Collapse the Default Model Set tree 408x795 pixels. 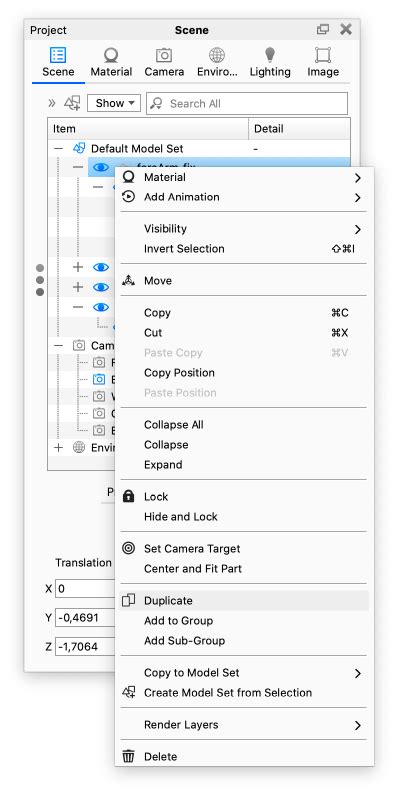pos(59,149)
